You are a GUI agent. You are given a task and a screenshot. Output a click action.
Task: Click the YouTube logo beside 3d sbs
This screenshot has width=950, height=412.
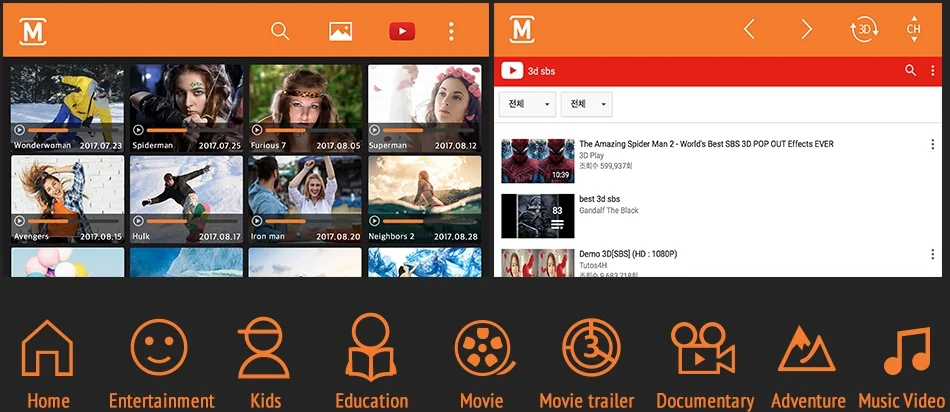click(x=512, y=71)
